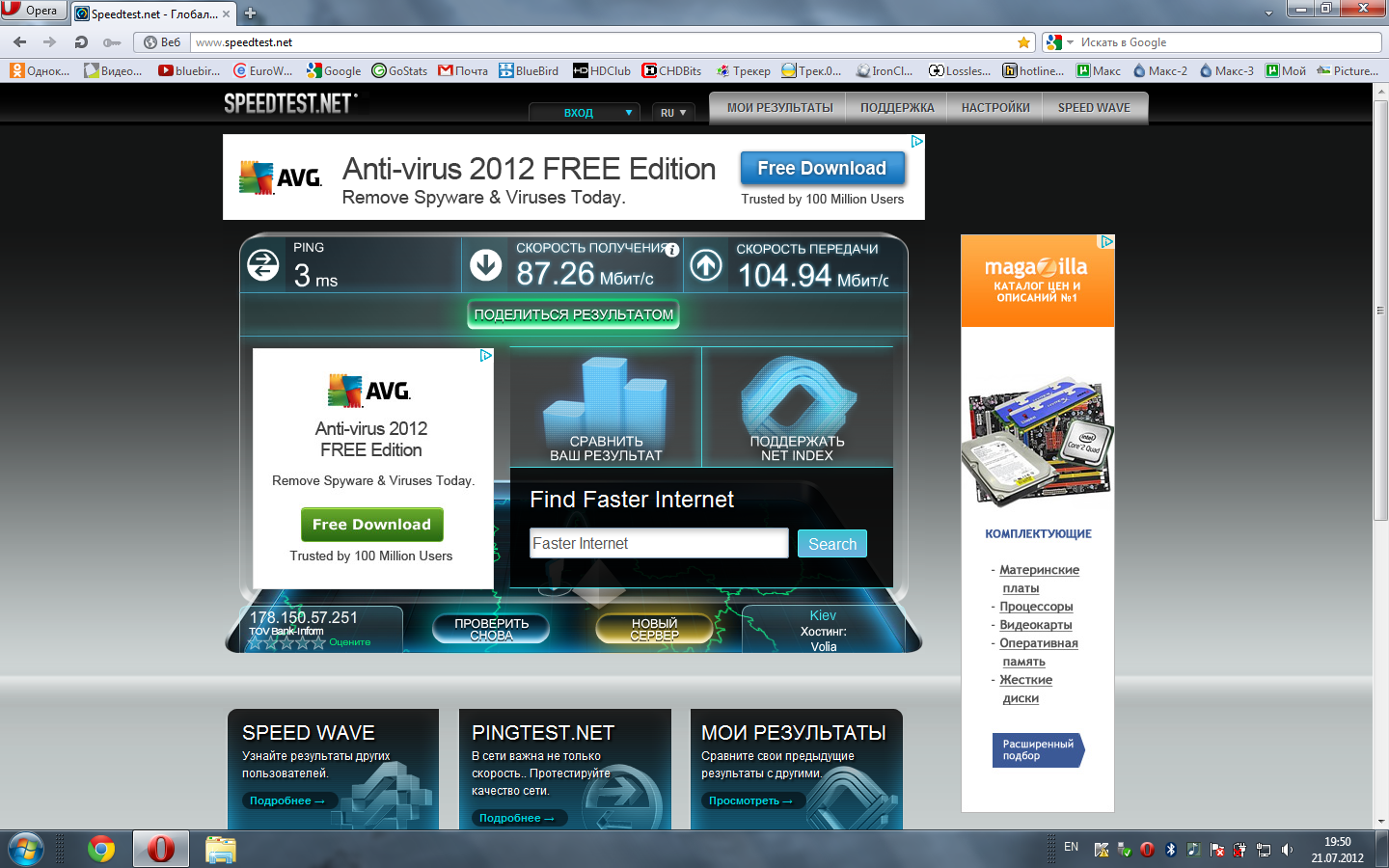Click the download arrow icon

(485, 265)
